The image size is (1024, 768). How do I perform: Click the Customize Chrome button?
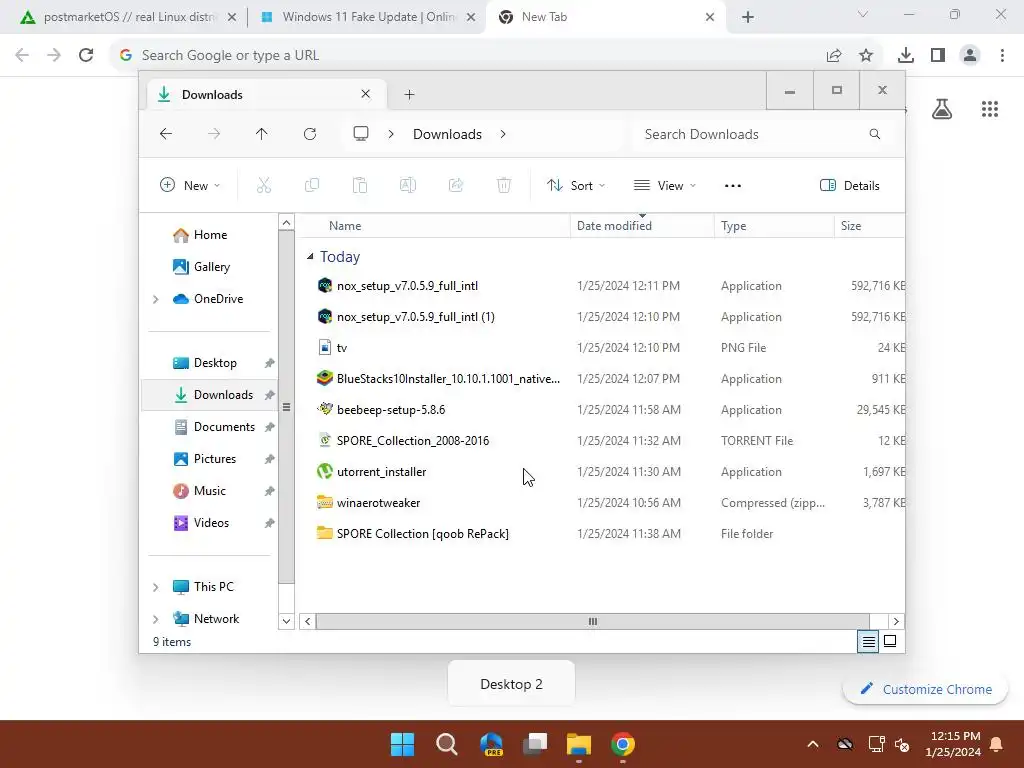tap(925, 689)
